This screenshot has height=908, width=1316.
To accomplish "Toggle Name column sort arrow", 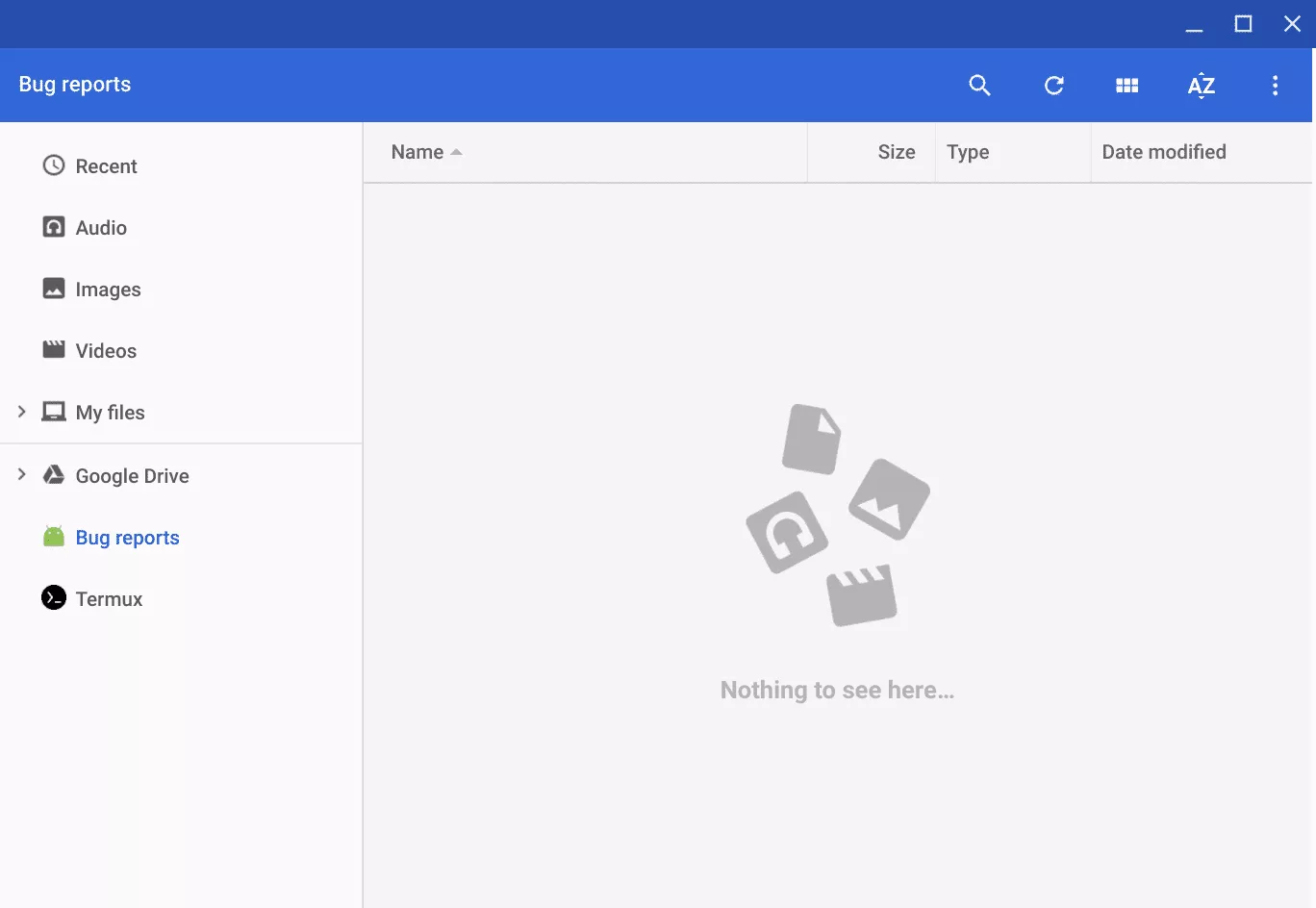I will point(456,152).
